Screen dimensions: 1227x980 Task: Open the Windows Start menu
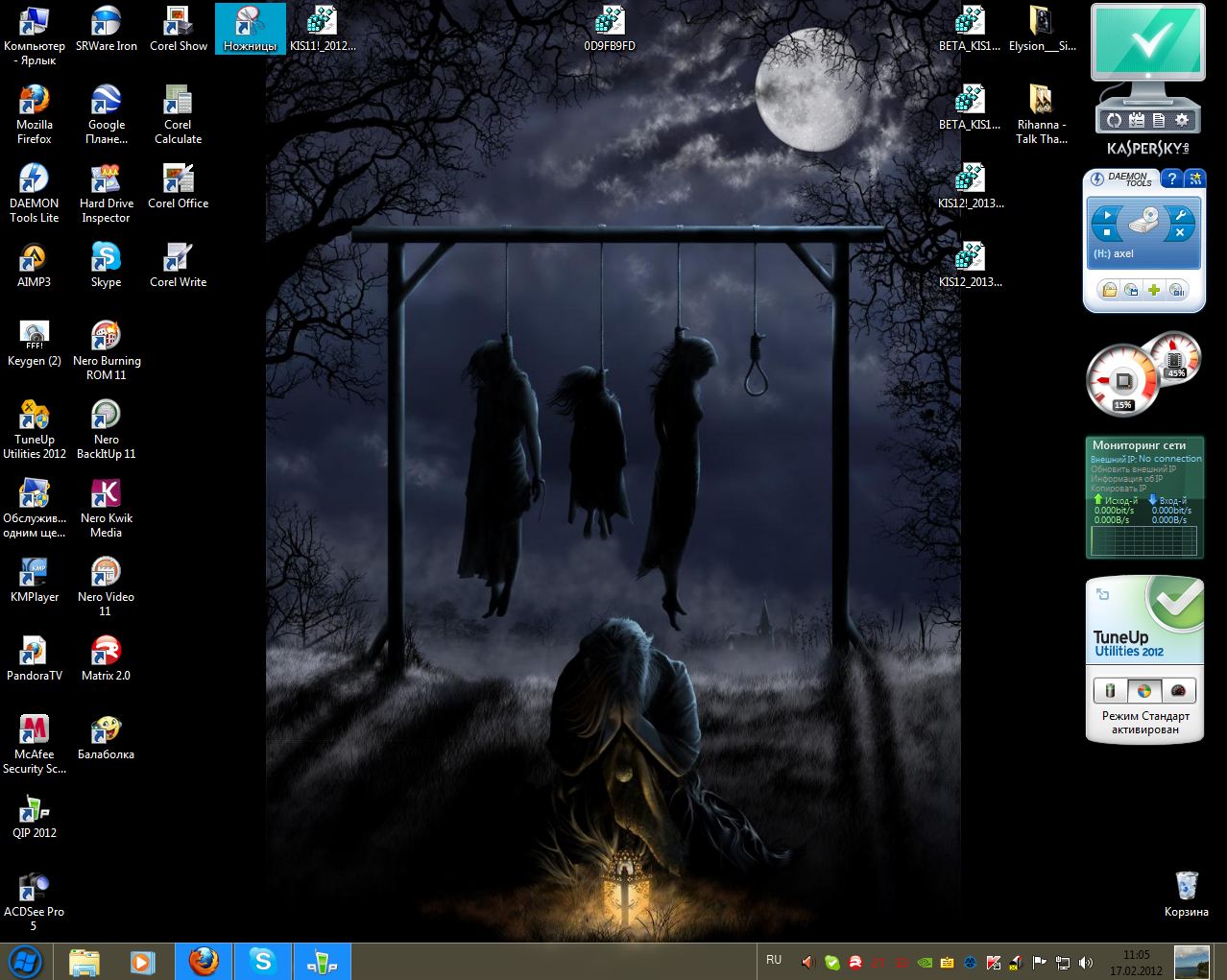[25, 961]
